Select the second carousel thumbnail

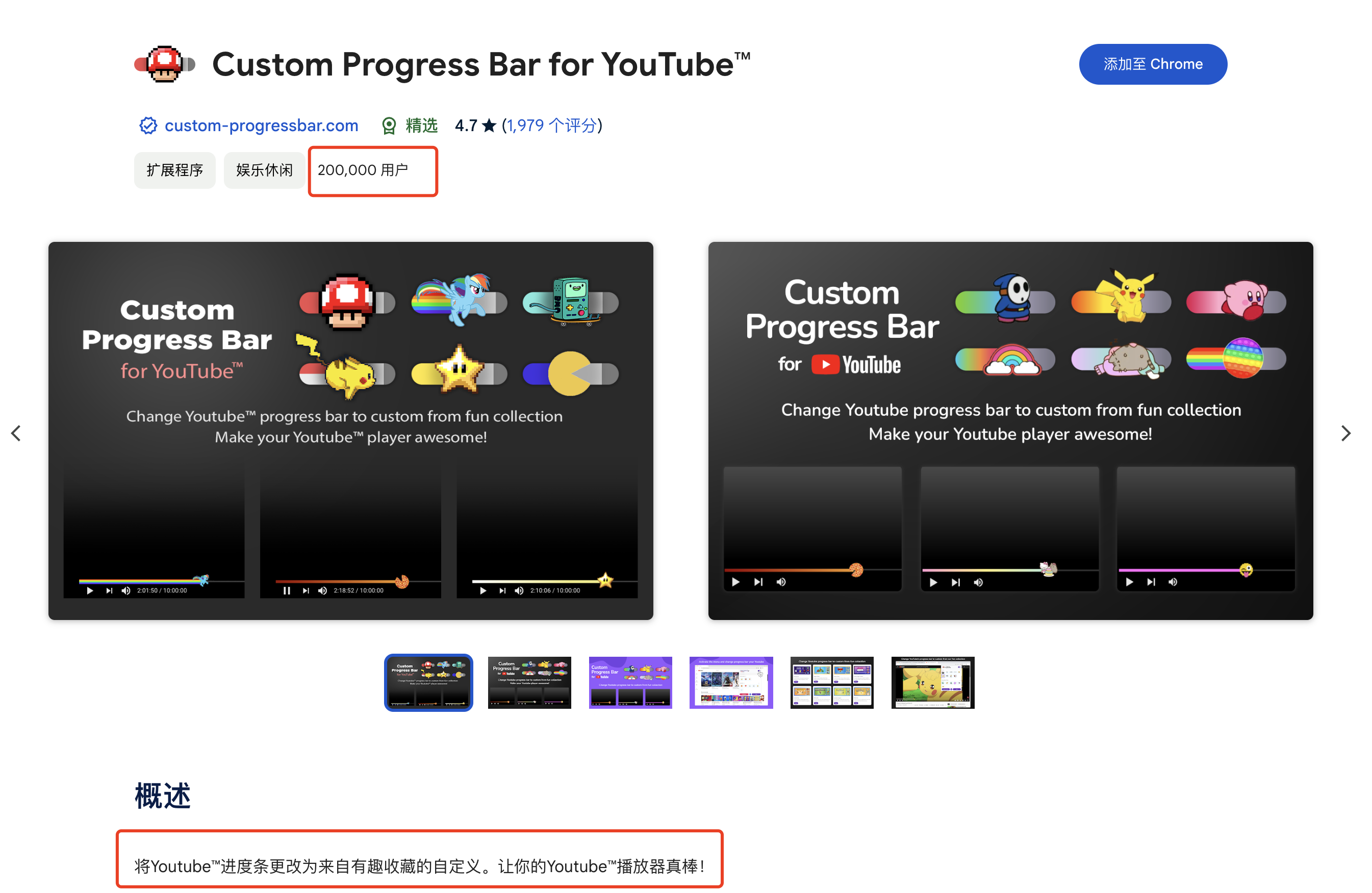(x=529, y=682)
